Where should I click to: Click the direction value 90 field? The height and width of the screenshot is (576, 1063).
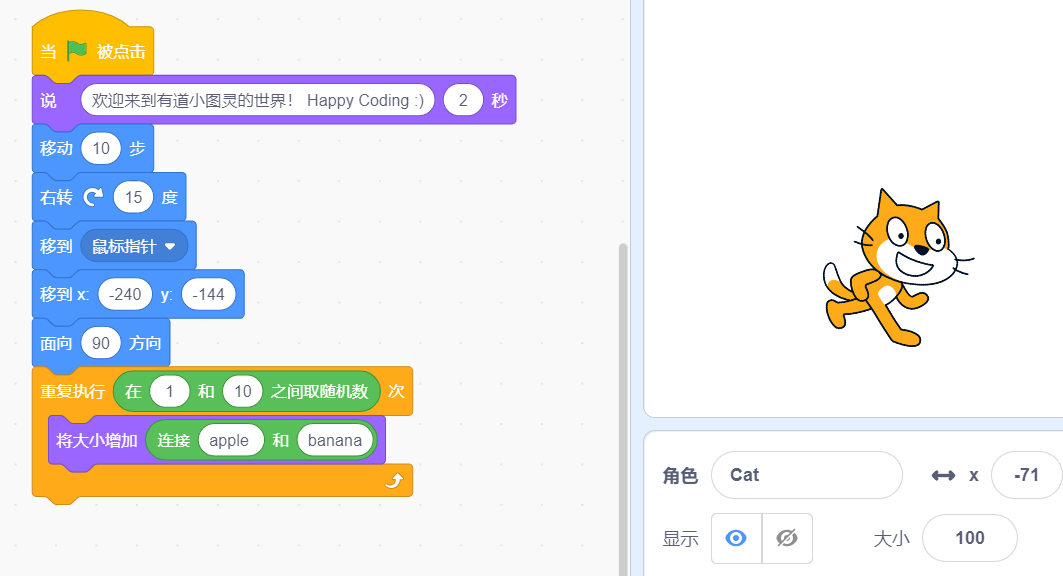pyautogui.click(x=101, y=344)
